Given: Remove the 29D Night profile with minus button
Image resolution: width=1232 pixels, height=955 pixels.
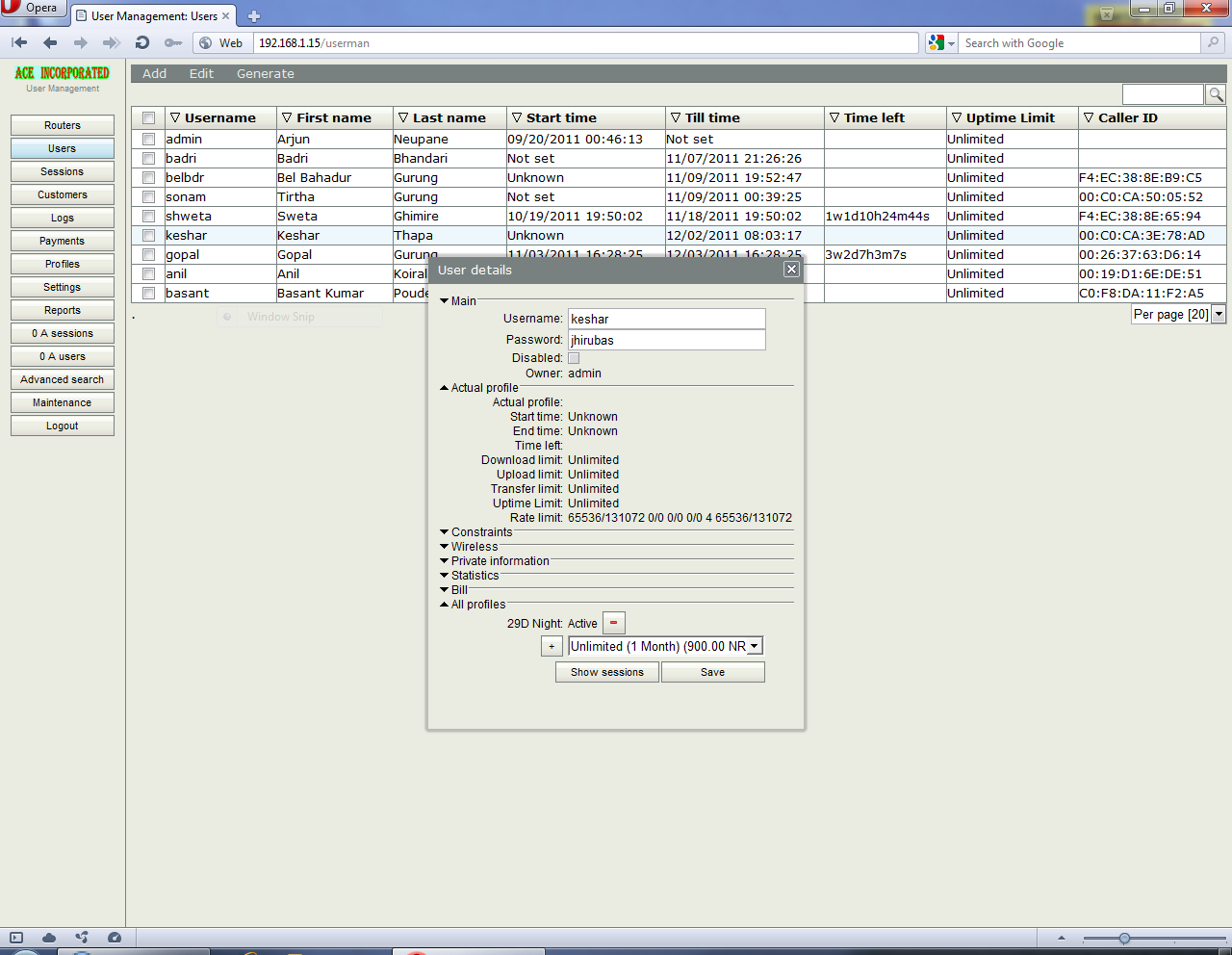Looking at the screenshot, I should pos(614,623).
